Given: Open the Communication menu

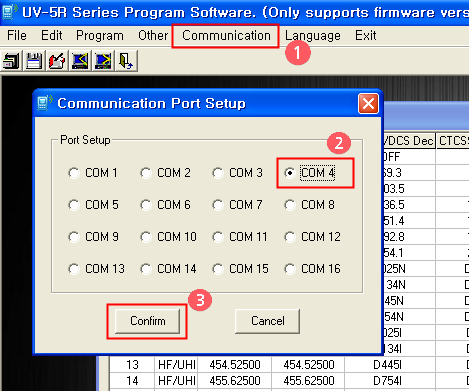Looking at the screenshot, I should [x=226, y=35].
